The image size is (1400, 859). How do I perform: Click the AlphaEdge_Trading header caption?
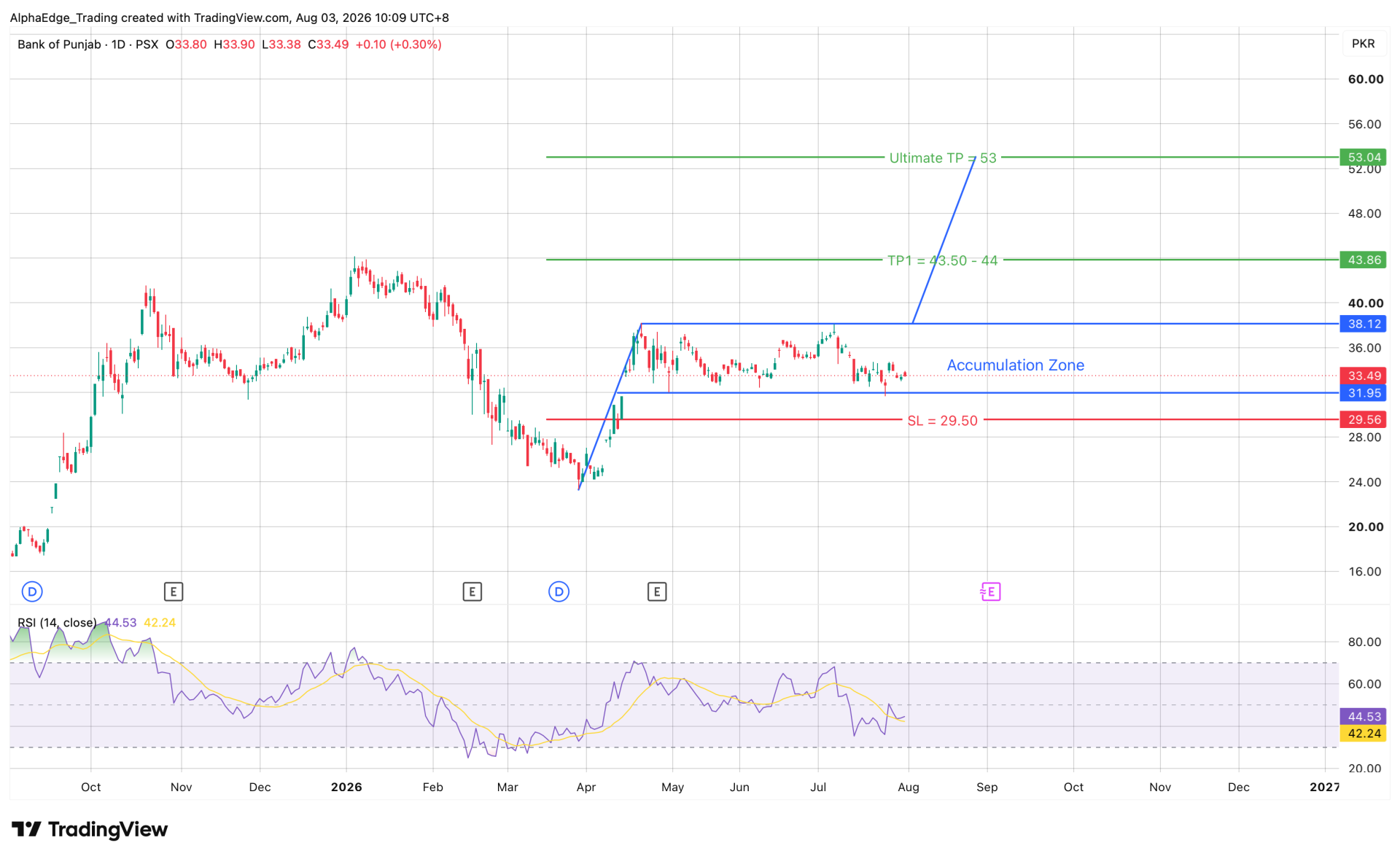click(x=230, y=18)
